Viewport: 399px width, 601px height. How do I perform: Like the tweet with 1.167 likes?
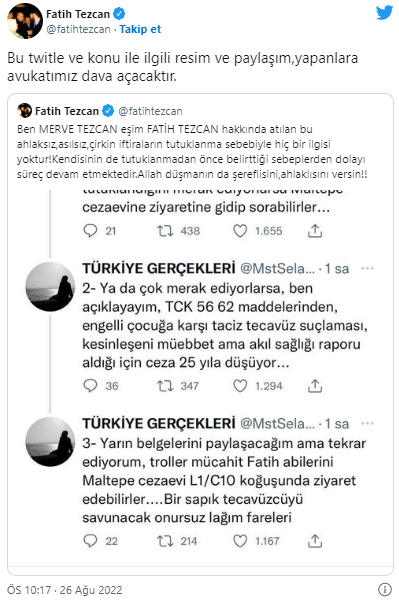pyautogui.click(x=240, y=541)
